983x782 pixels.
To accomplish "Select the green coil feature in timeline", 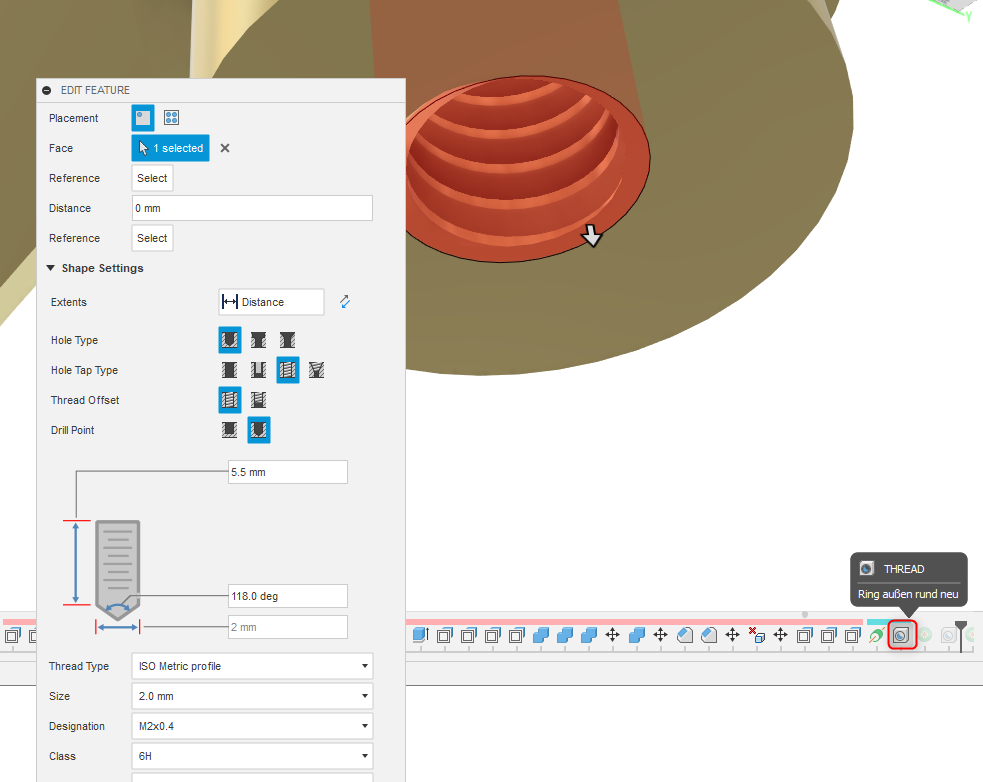I will (876, 635).
